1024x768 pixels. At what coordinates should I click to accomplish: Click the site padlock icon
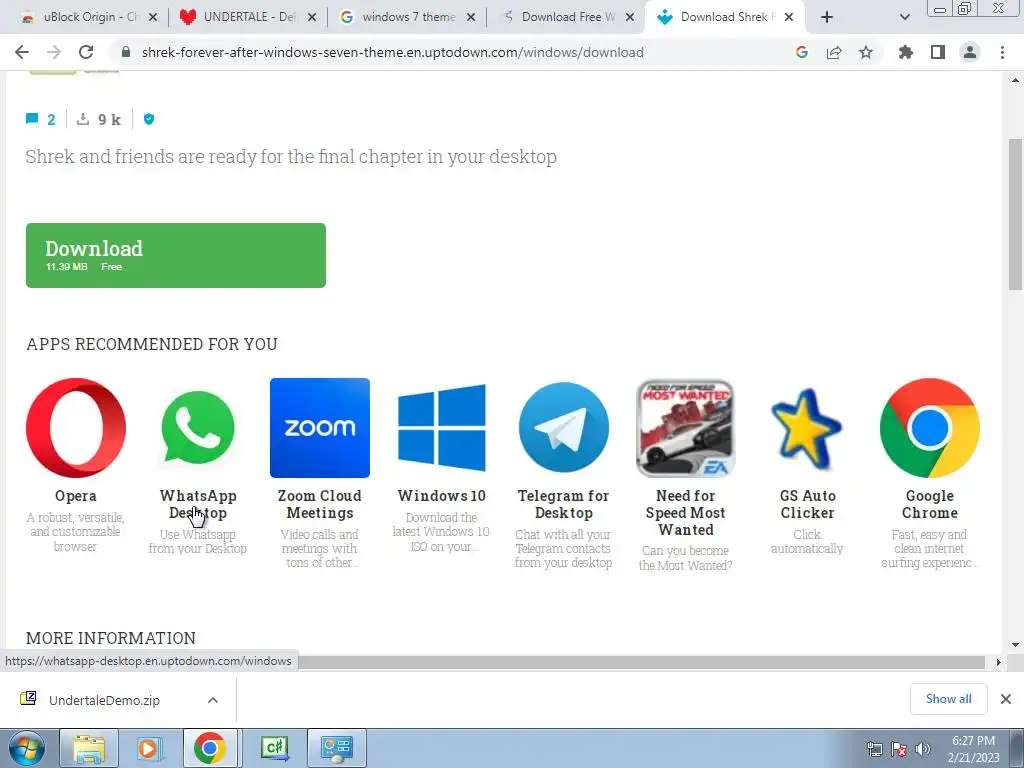click(126, 52)
